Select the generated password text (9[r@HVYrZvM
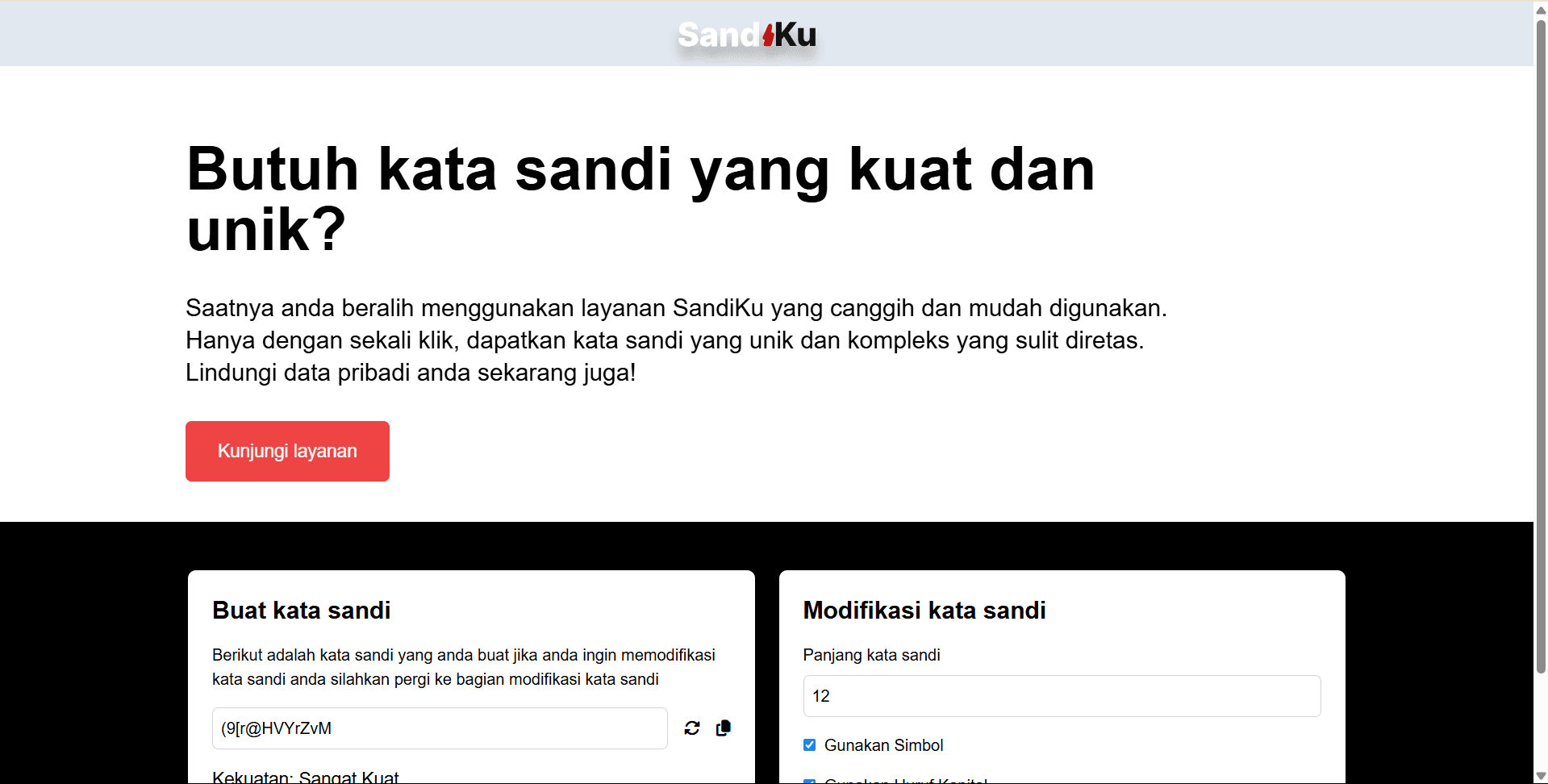 click(x=277, y=728)
